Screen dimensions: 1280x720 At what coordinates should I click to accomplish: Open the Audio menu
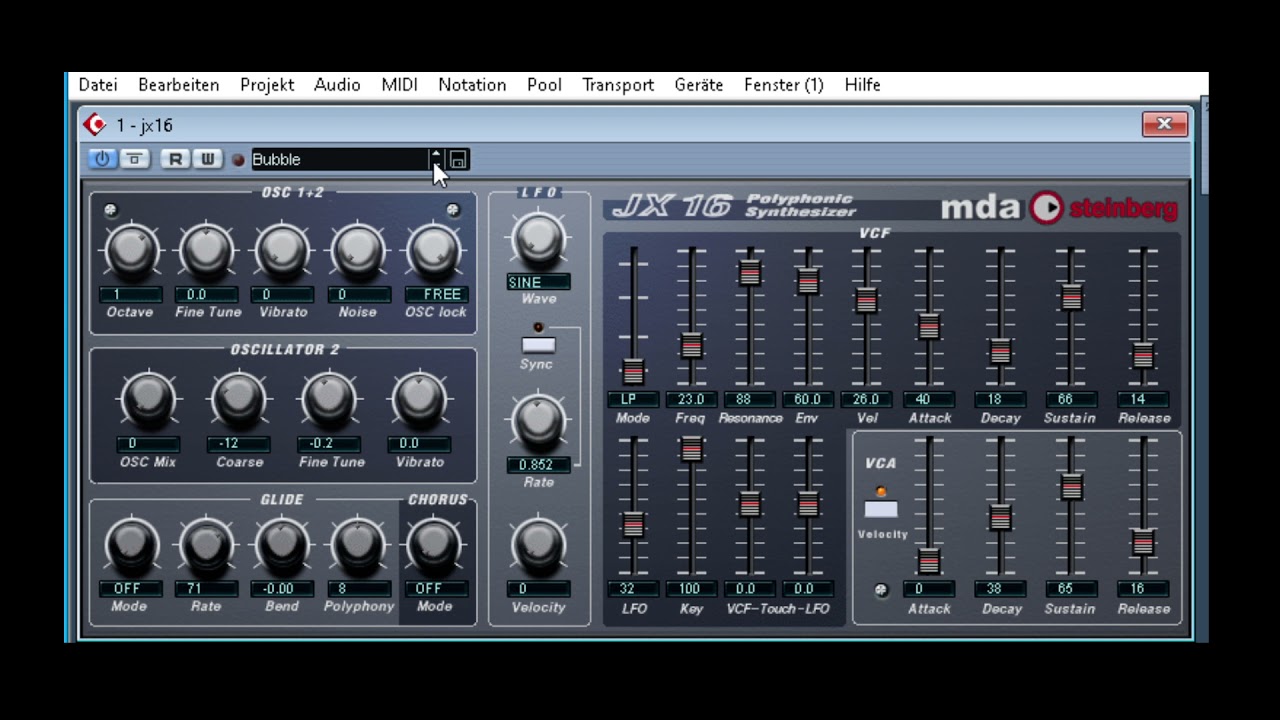tap(337, 85)
